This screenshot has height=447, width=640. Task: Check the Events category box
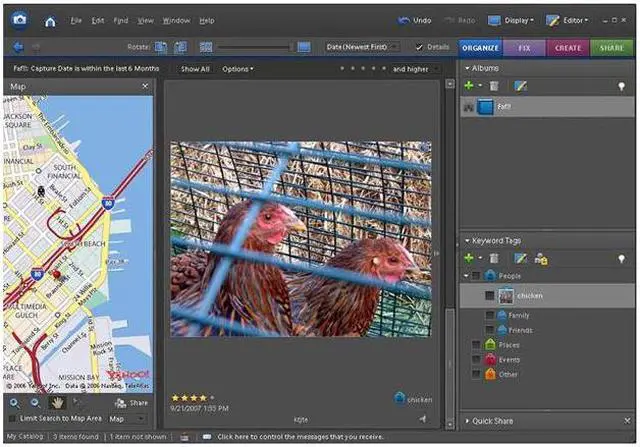476,360
